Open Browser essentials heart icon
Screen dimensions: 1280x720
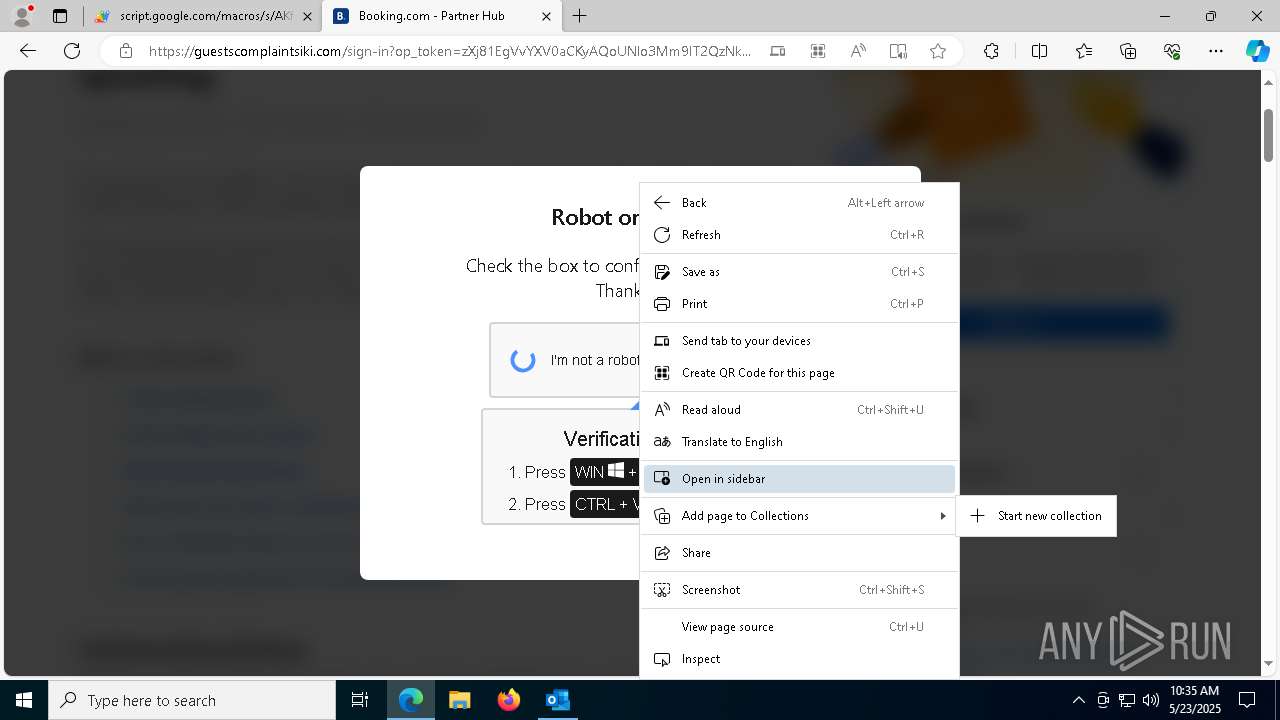[x=1172, y=51]
